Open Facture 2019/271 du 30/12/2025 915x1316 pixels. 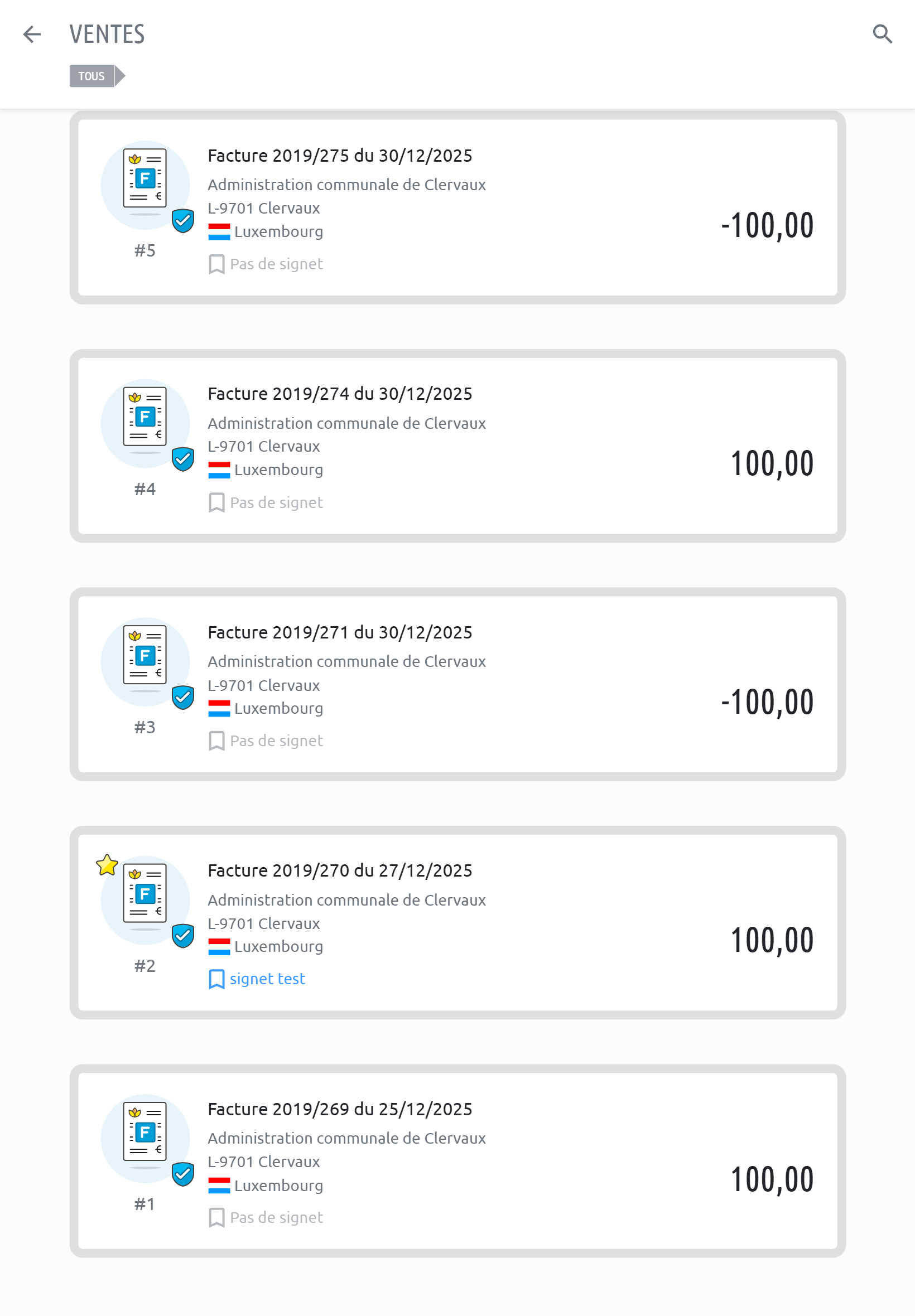point(339,632)
